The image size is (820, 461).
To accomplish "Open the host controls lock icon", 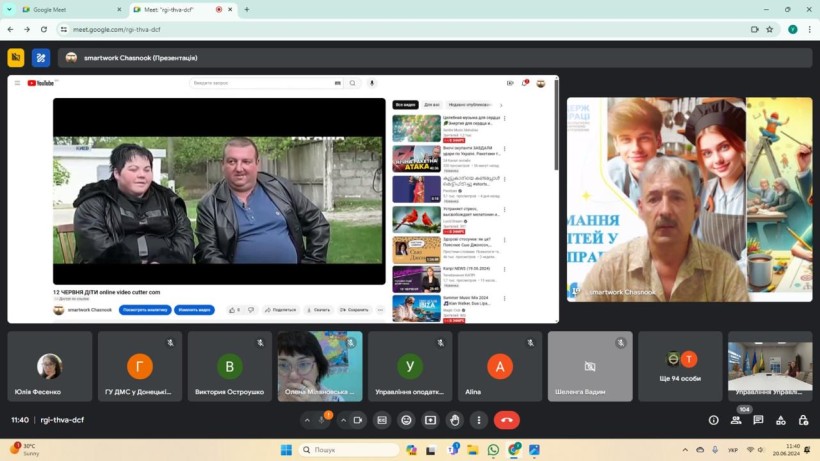I will [803, 420].
